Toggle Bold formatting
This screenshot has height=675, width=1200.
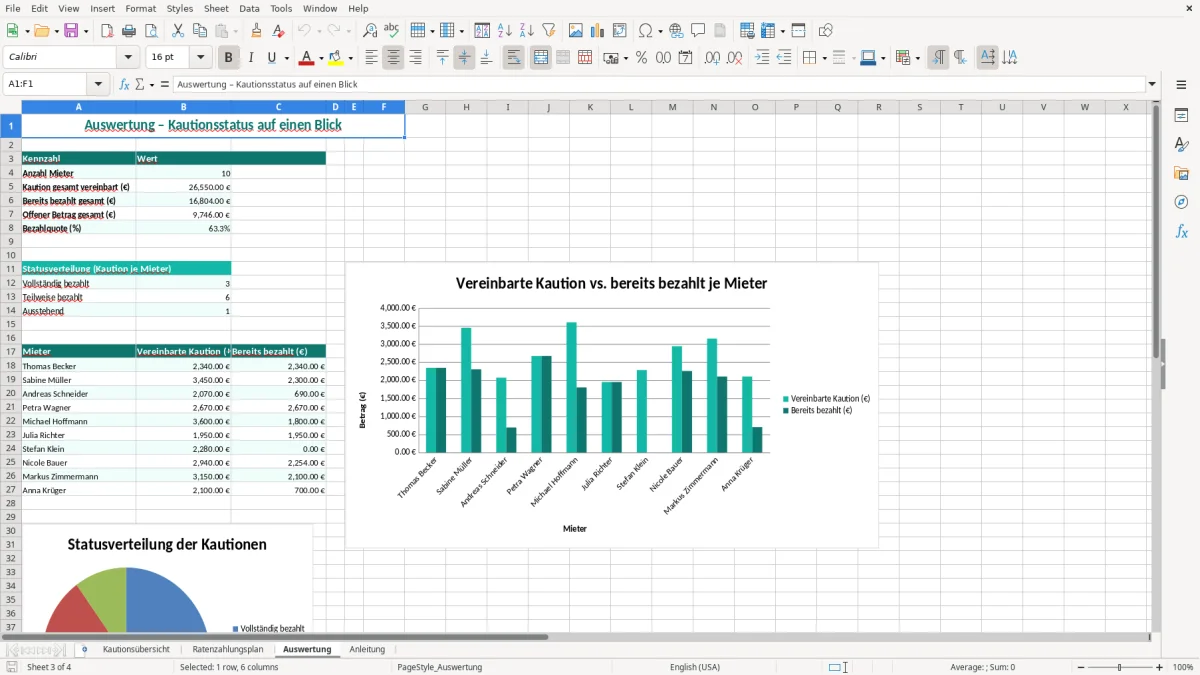pos(228,58)
